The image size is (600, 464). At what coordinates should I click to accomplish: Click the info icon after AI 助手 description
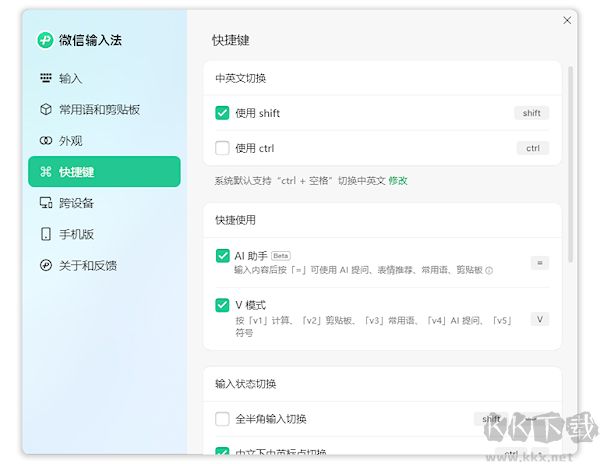(x=489, y=270)
